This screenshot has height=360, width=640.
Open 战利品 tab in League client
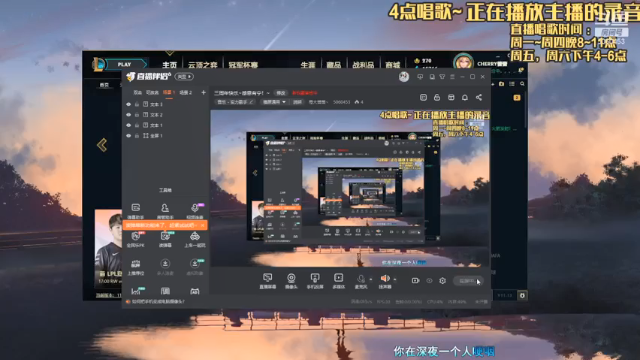363,64
